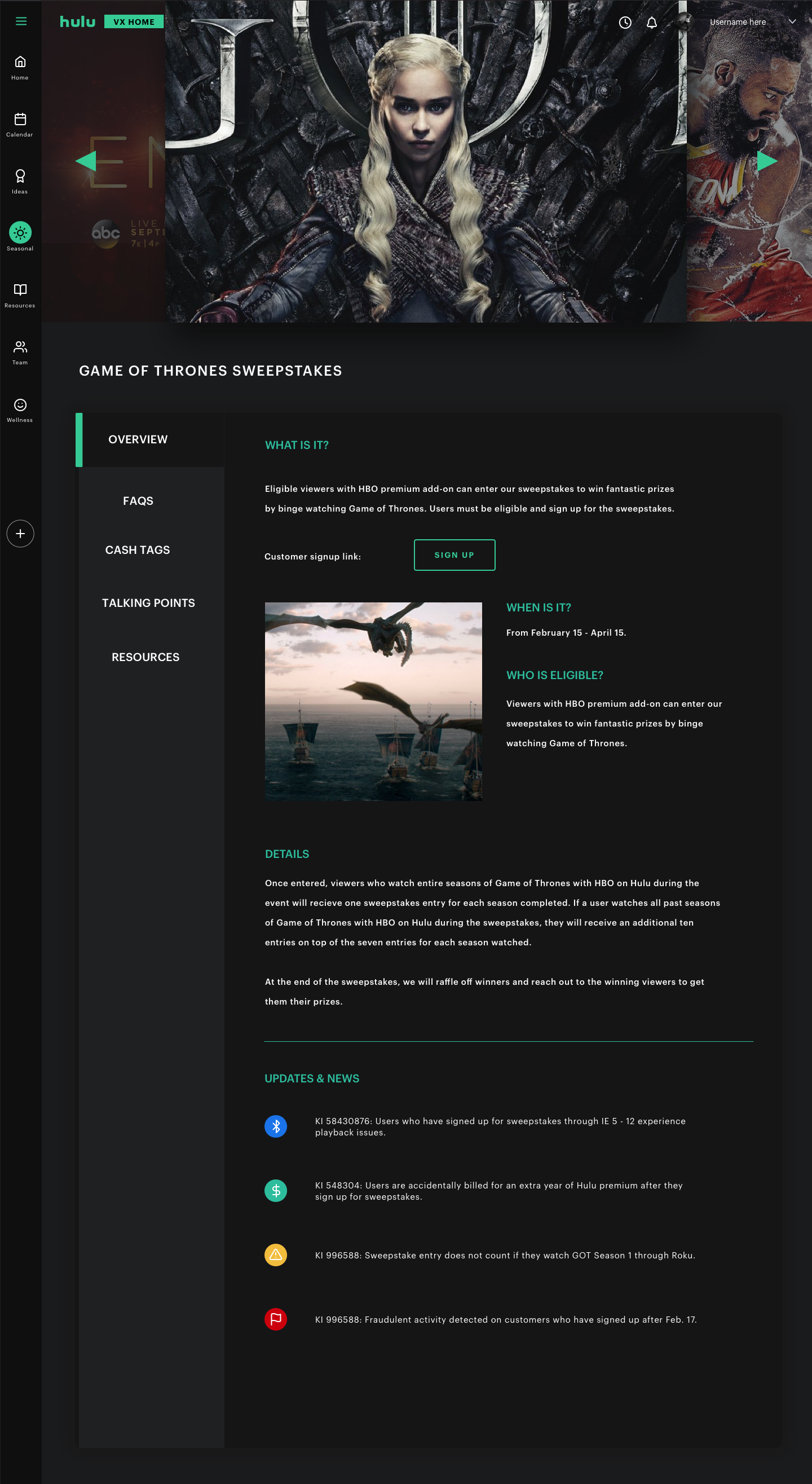Open the hamburger menu icon
Image resolution: width=812 pixels, height=1484 pixels.
tap(21, 21)
